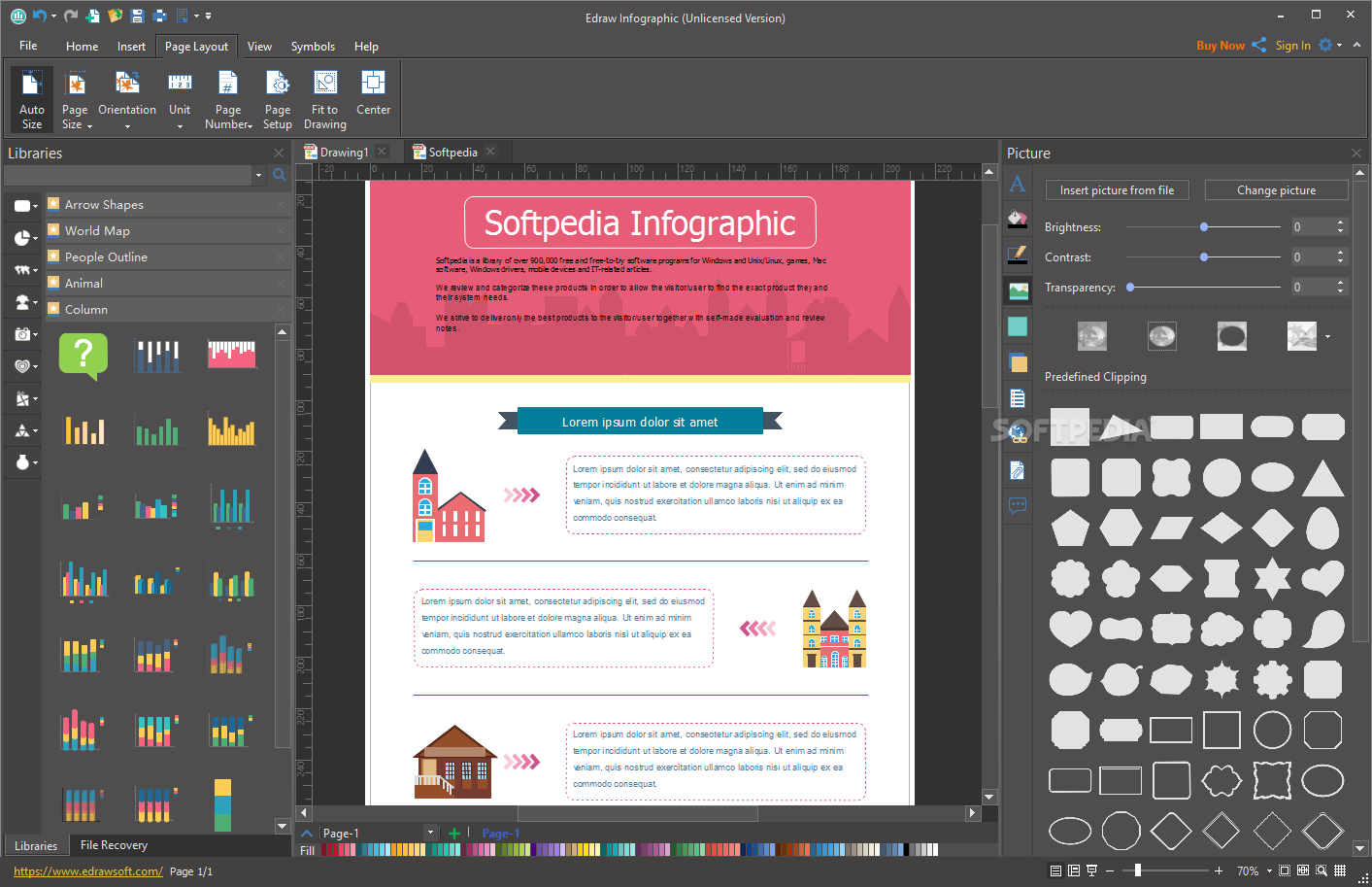This screenshot has height=887, width=1372.
Task: Click the Insert picture from file button
Action: coord(1117,190)
